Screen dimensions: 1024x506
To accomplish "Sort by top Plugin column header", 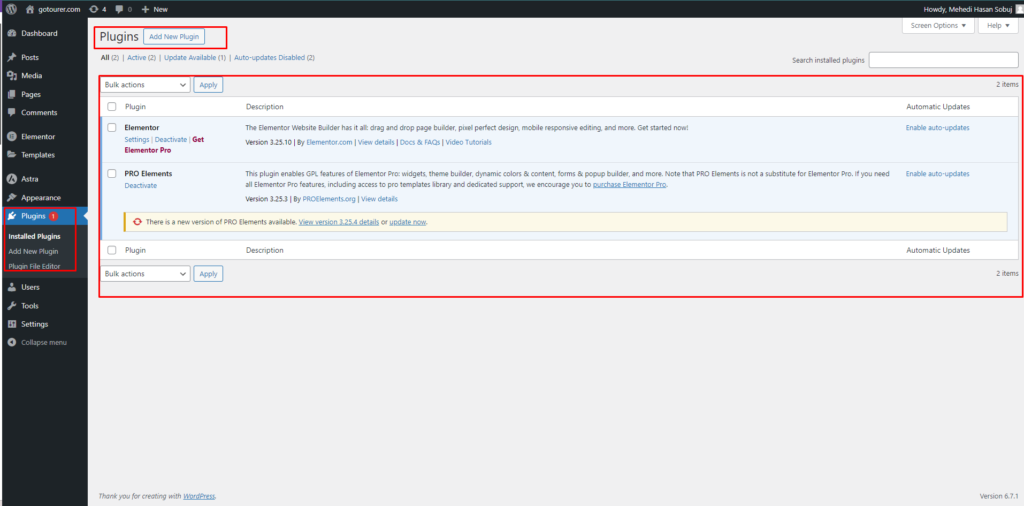I will pyautogui.click(x=135, y=106).
